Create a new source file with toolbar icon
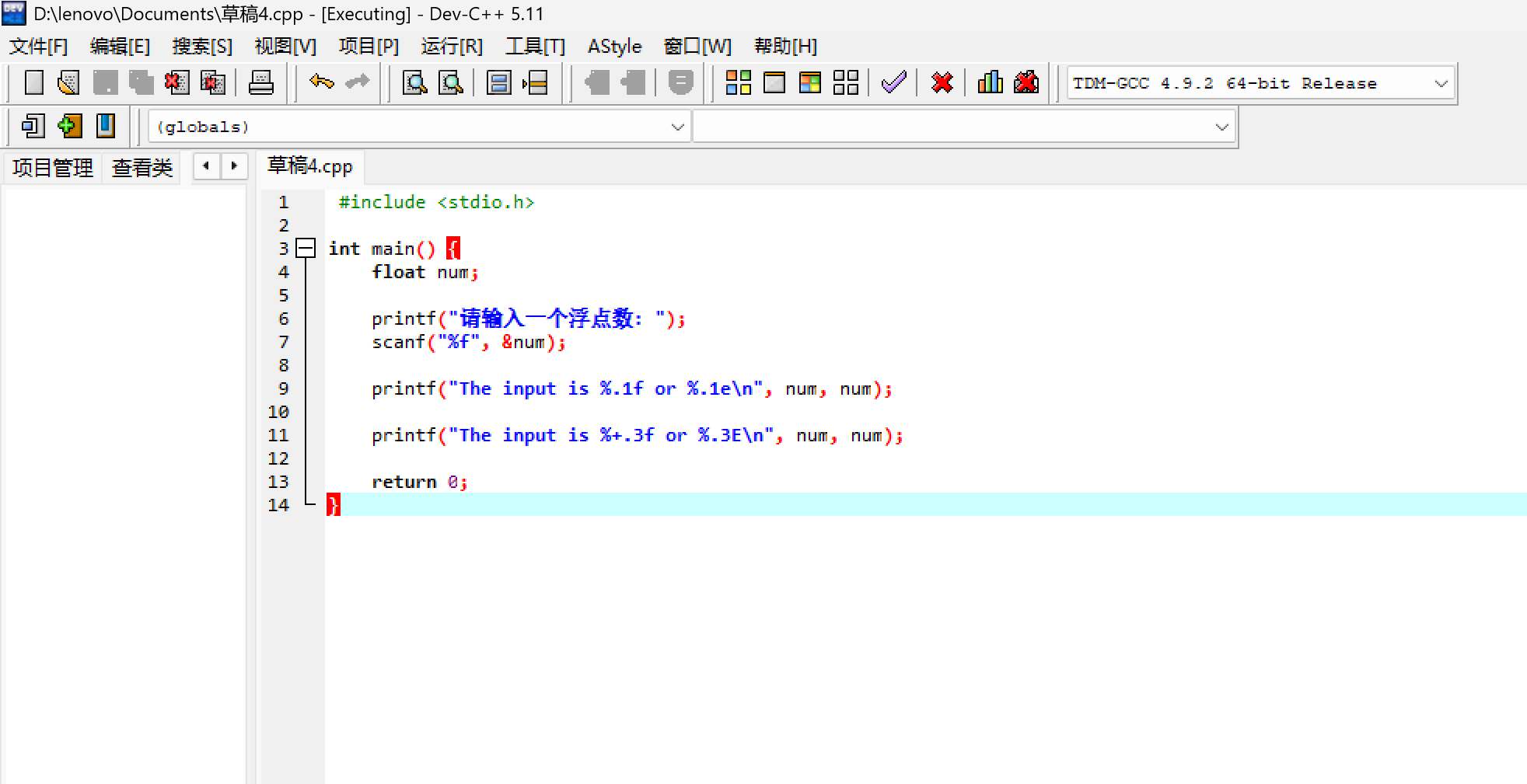1527x784 pixels. point(33,82)
